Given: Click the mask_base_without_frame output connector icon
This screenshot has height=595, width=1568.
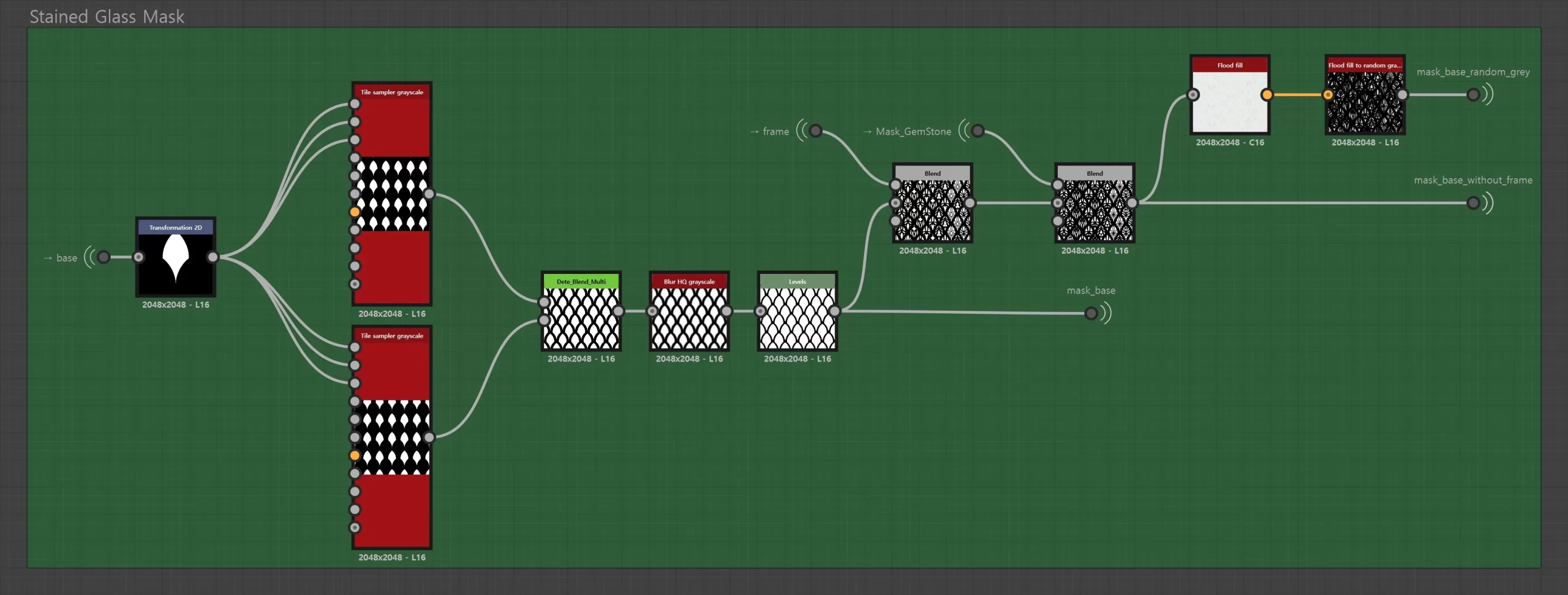Looking at the screenshot, I should 1473,203.
